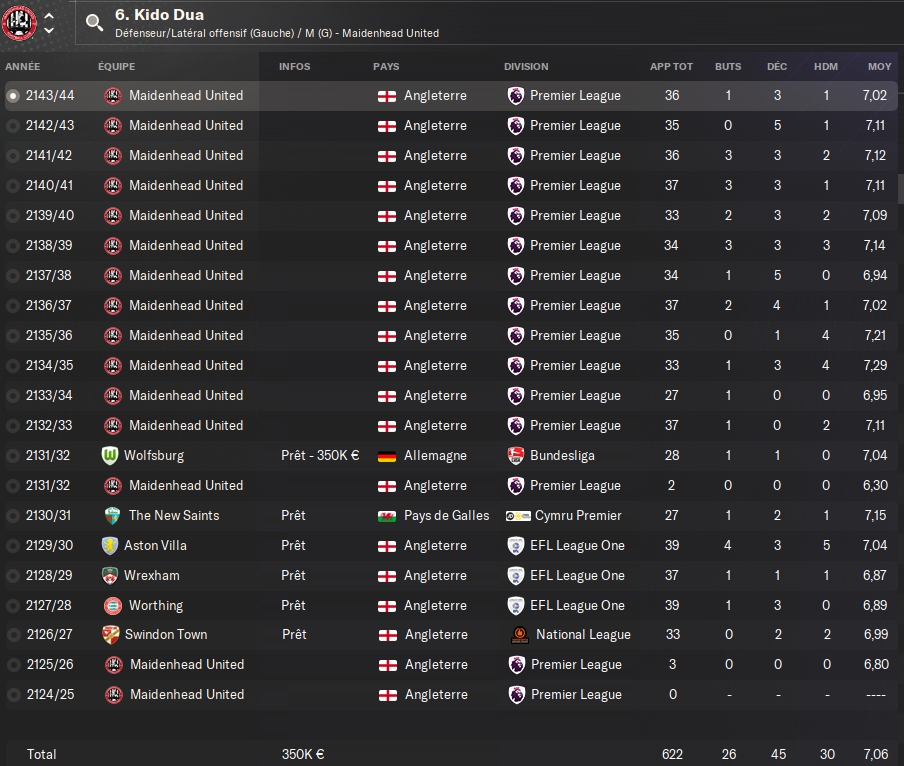The height and width of the screenshot is (766, 904).
Task: Sort by the MOY column header
Action: (x=879, y=66)
